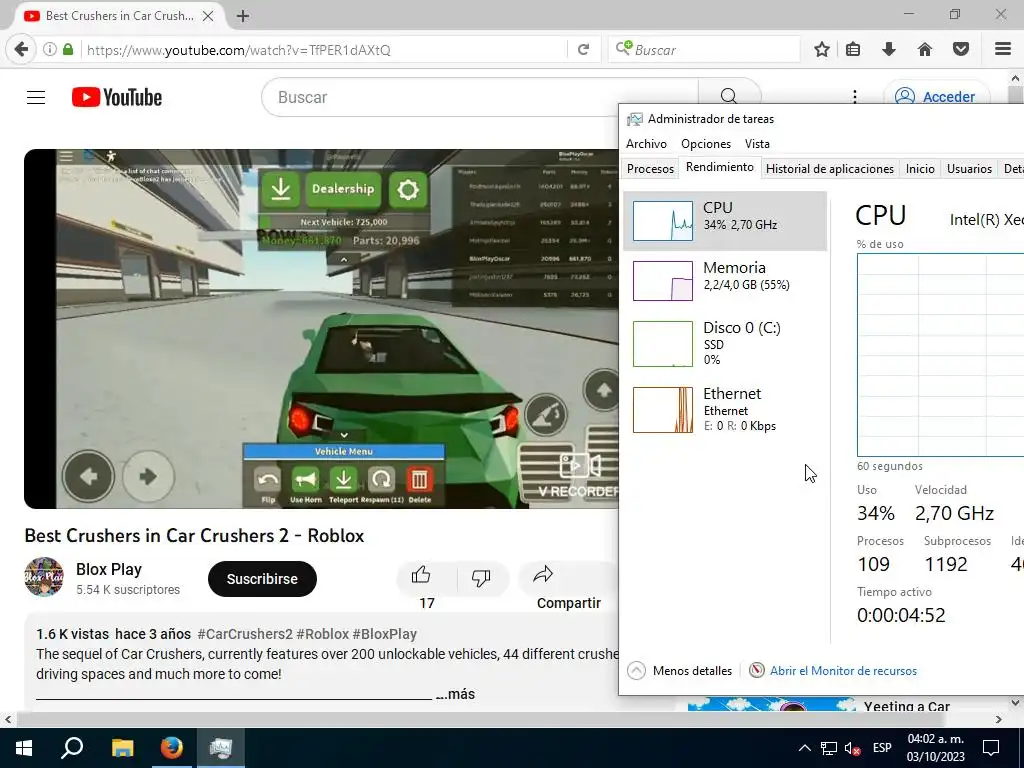Switch to the Procesos tab

coord(650,168)
